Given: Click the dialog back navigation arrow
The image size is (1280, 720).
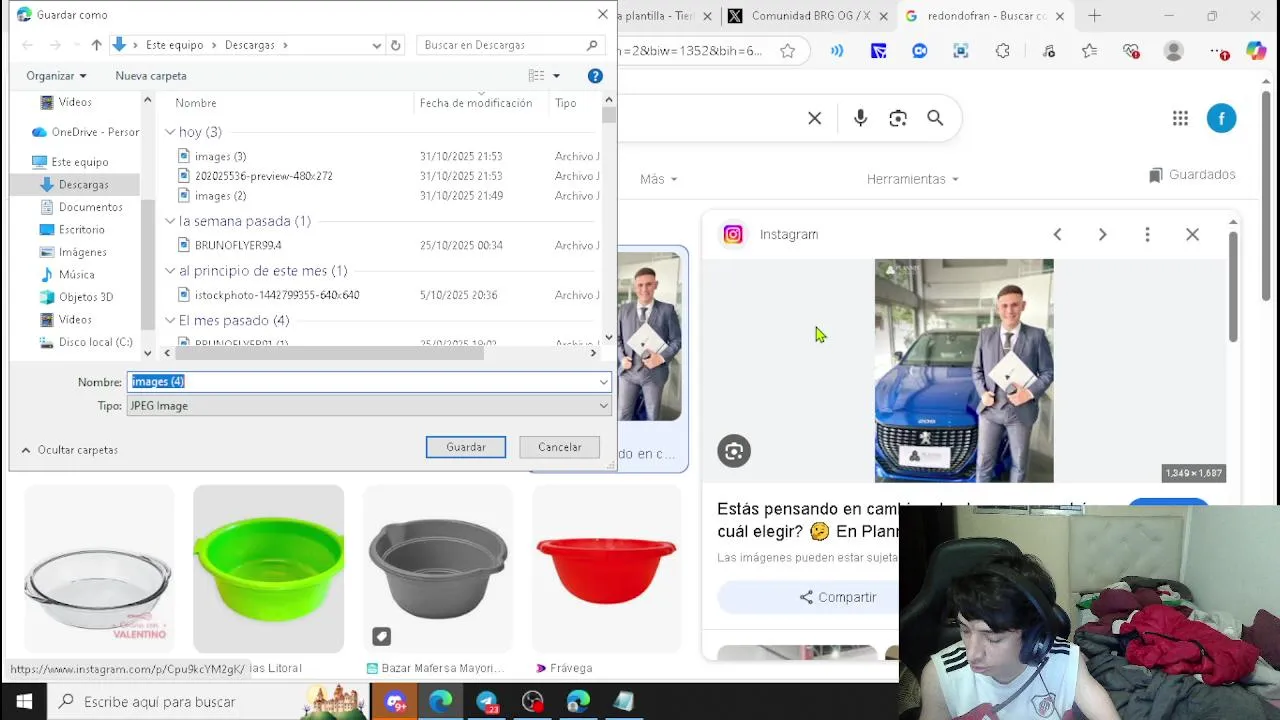Looking at the screenshot, I should pyautogui.click(x=28, y=45).
